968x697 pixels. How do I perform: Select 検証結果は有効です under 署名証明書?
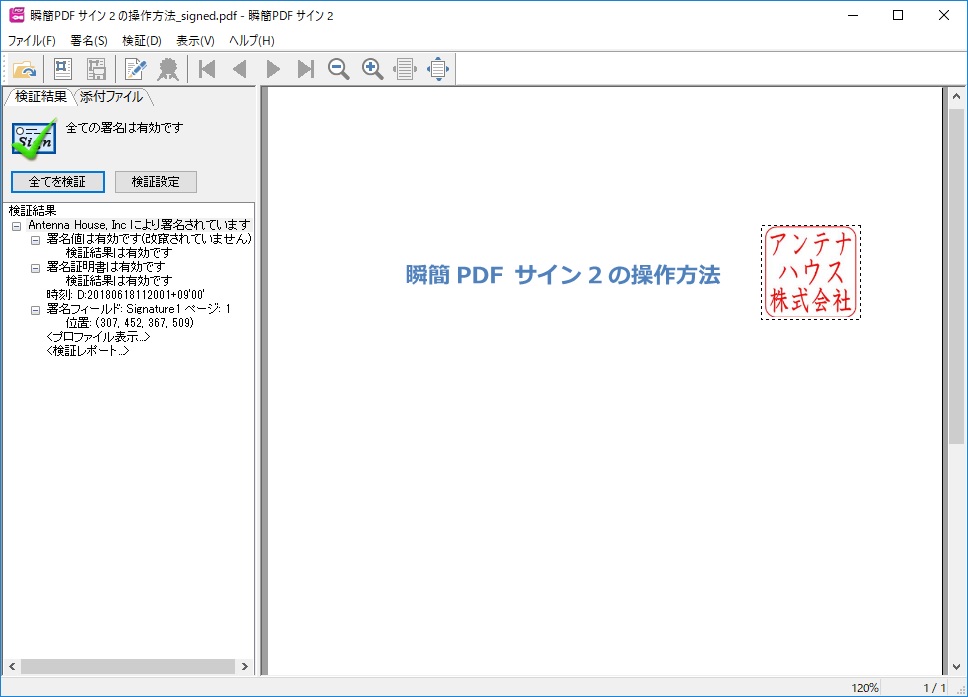(x=119, y=281)
